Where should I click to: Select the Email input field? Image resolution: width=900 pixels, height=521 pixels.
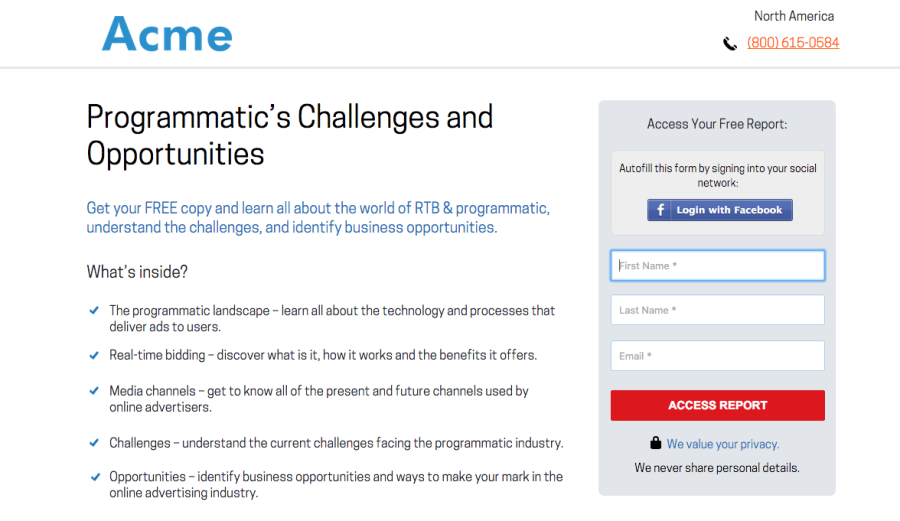tap(717, 356)
